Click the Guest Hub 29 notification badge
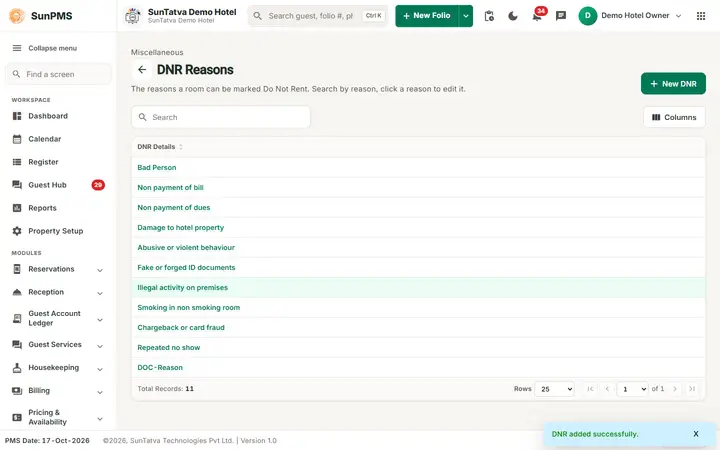This screenshot has height=450, width=720. pos(98,185)
